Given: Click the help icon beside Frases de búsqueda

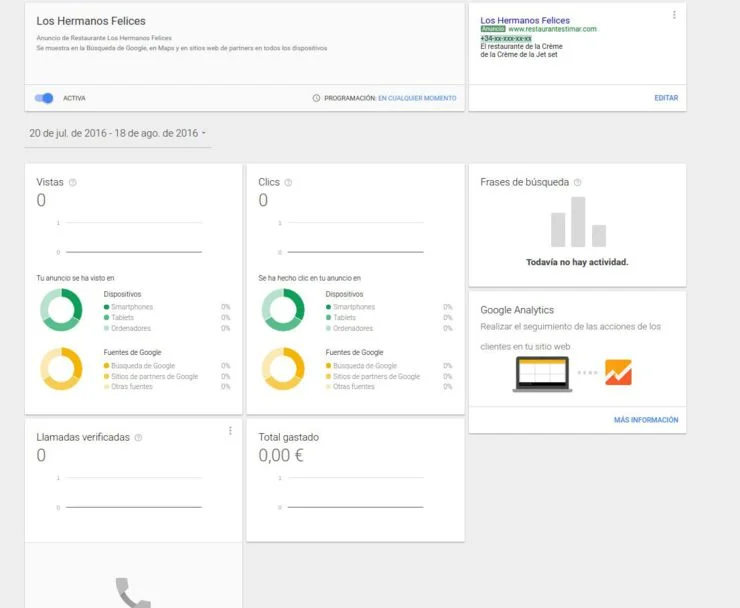Looking at the screenshot, I should point(577,182).
